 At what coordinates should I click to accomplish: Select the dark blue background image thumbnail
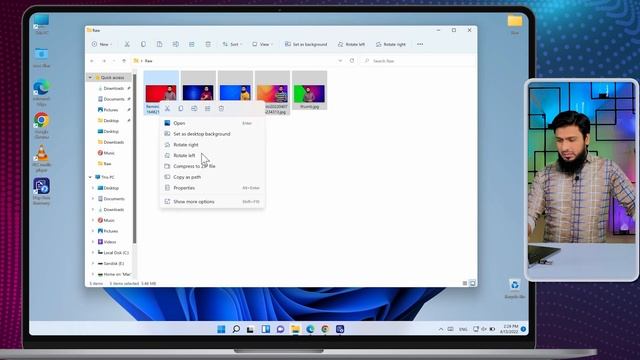(x=198, y=92)
